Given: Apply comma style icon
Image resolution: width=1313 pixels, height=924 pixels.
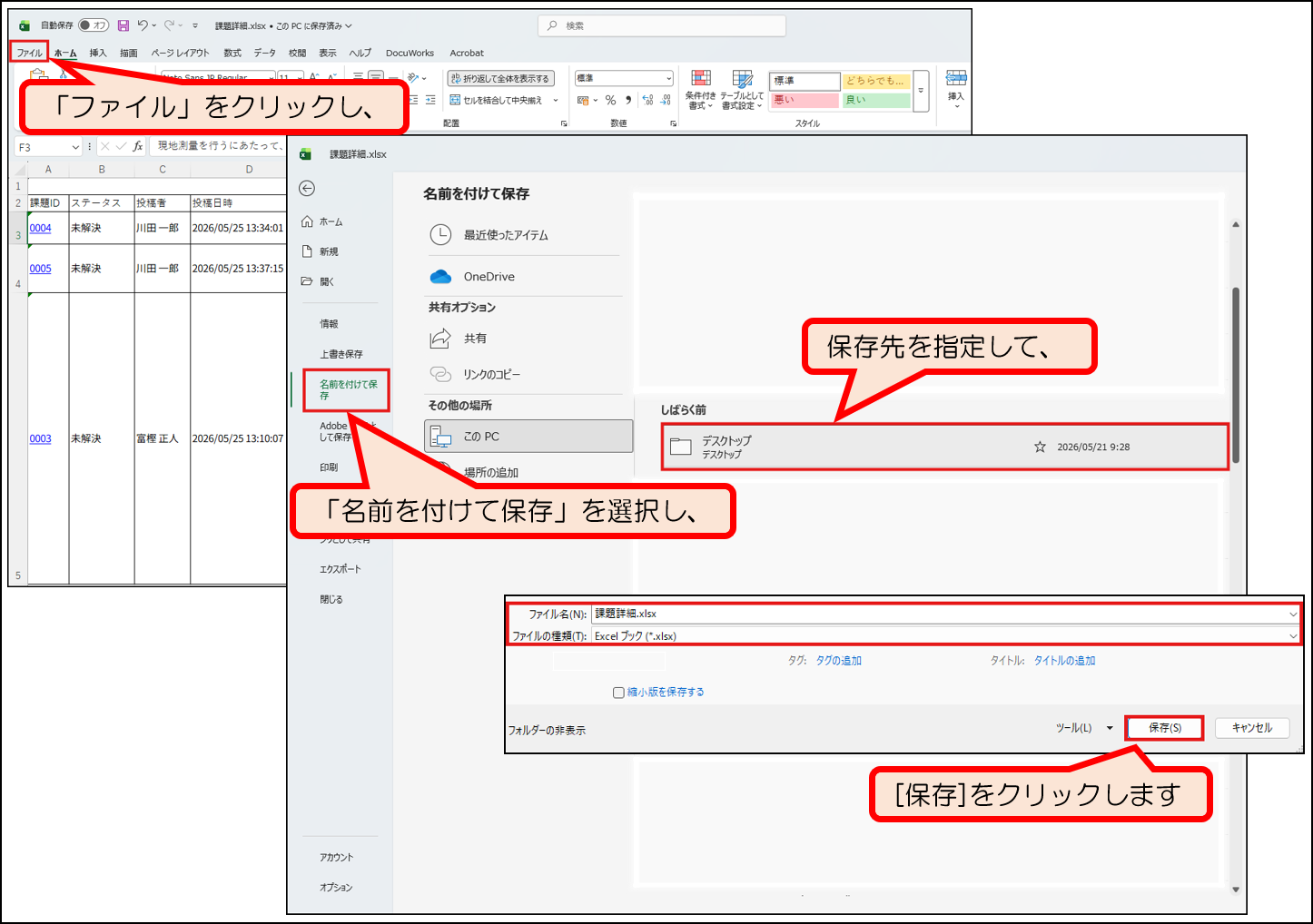Looking at the screenshot, I should click(x=628, y=100).
